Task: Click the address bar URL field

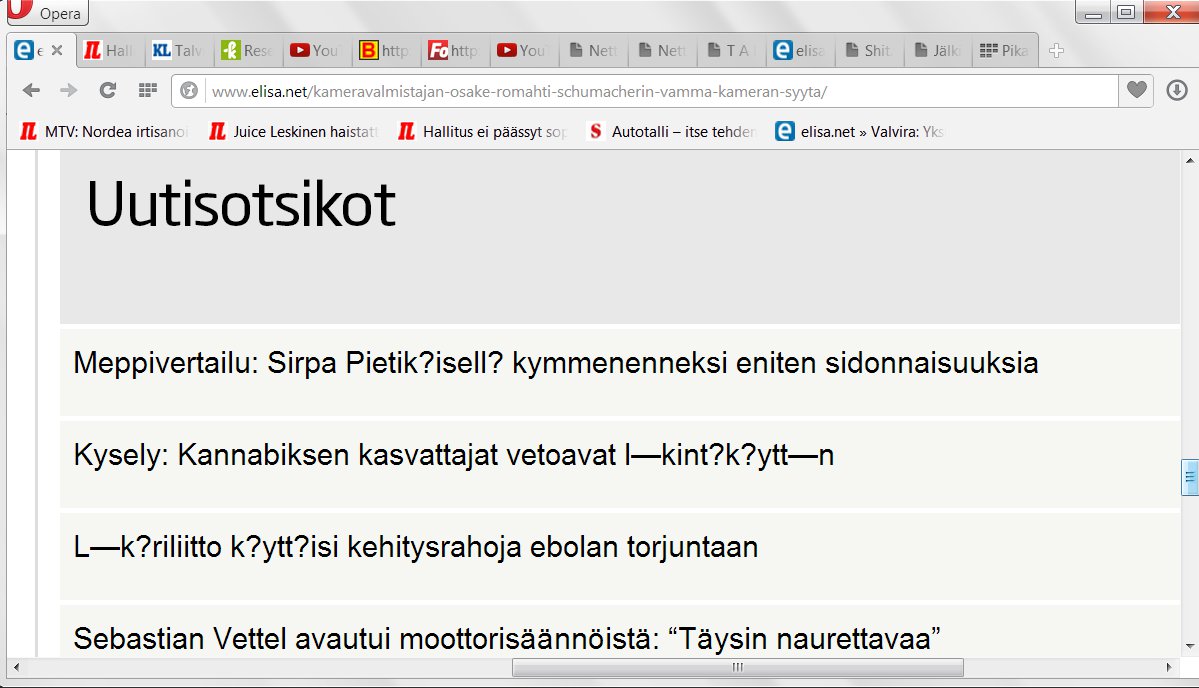Action: 660,92
